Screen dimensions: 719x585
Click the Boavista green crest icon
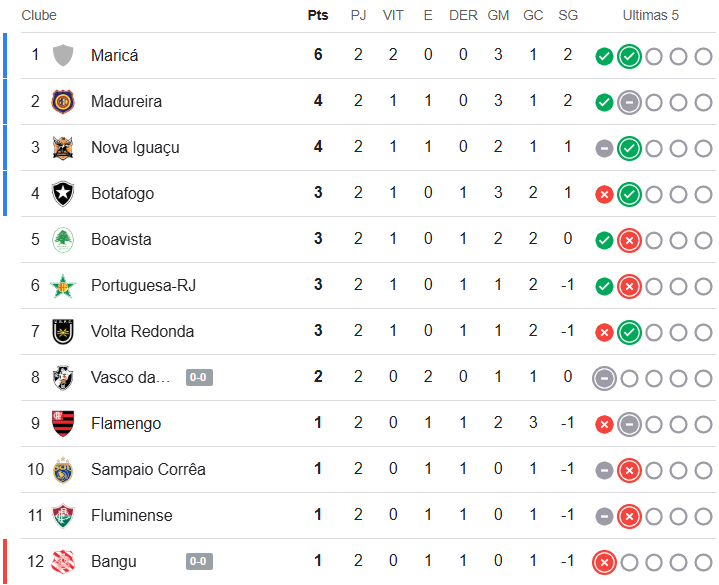[x=63, y=239]
